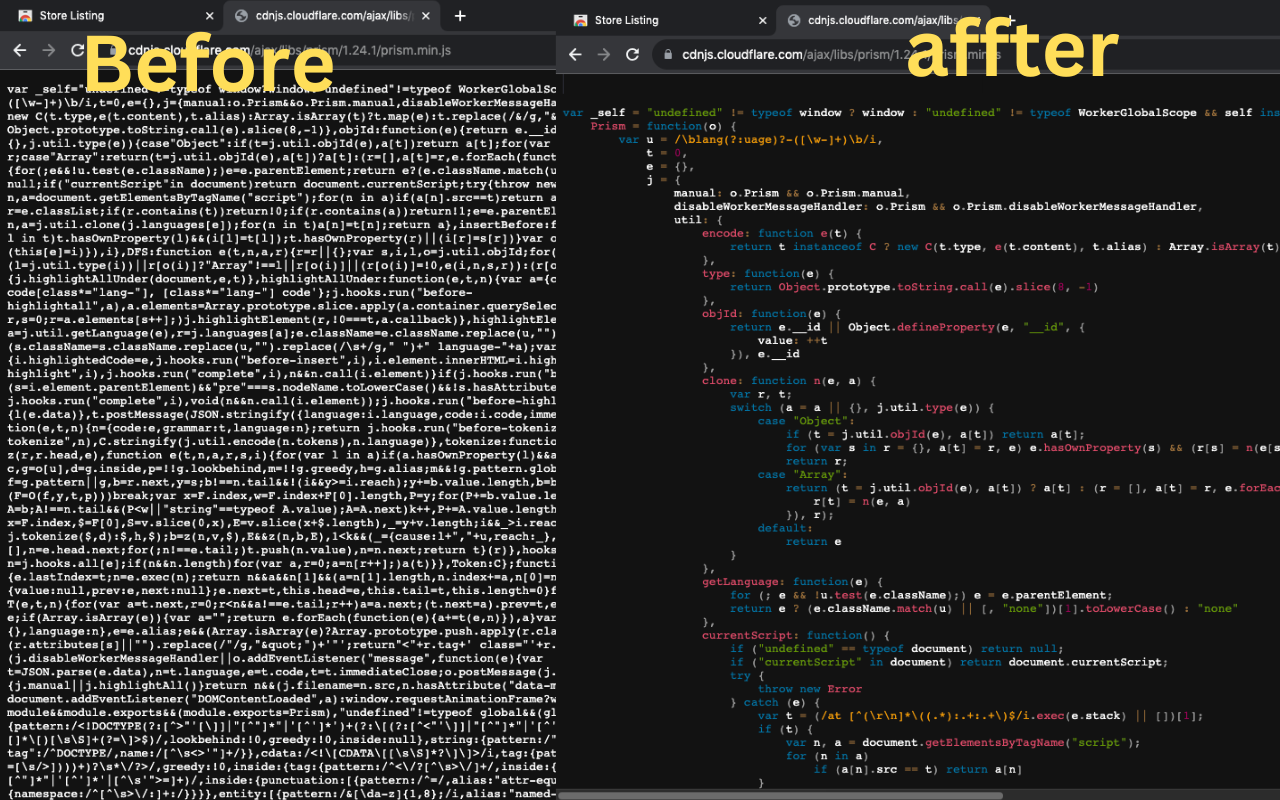Refresh the page in the affter window

point(631,56)
